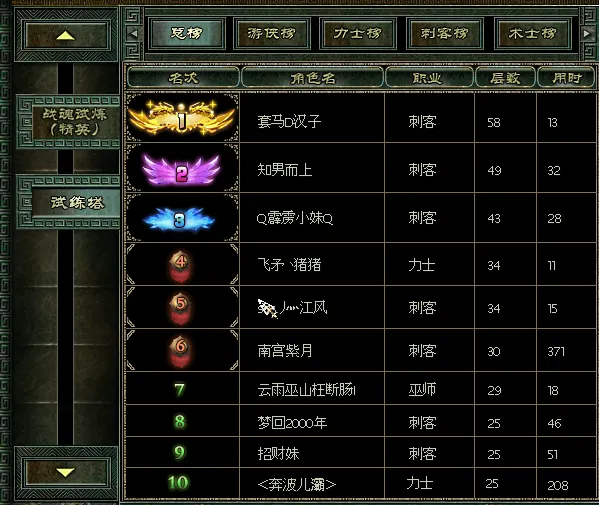Select 战魂试炼(精英) in the sidebar
This screenshot has width=599, height=505.
pos(74,122)
